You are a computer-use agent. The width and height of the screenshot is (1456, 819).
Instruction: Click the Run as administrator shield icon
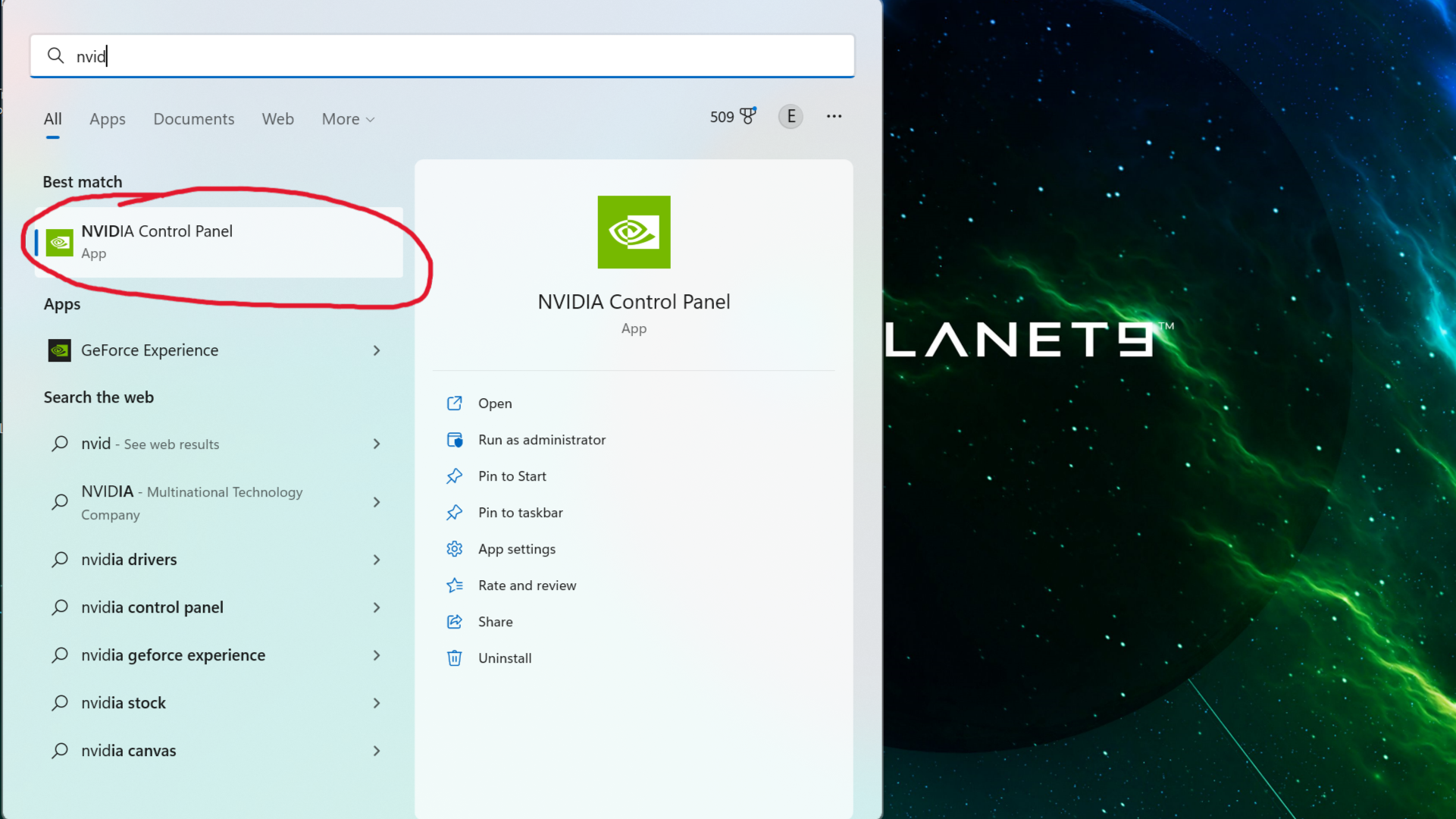coord(455,440)
